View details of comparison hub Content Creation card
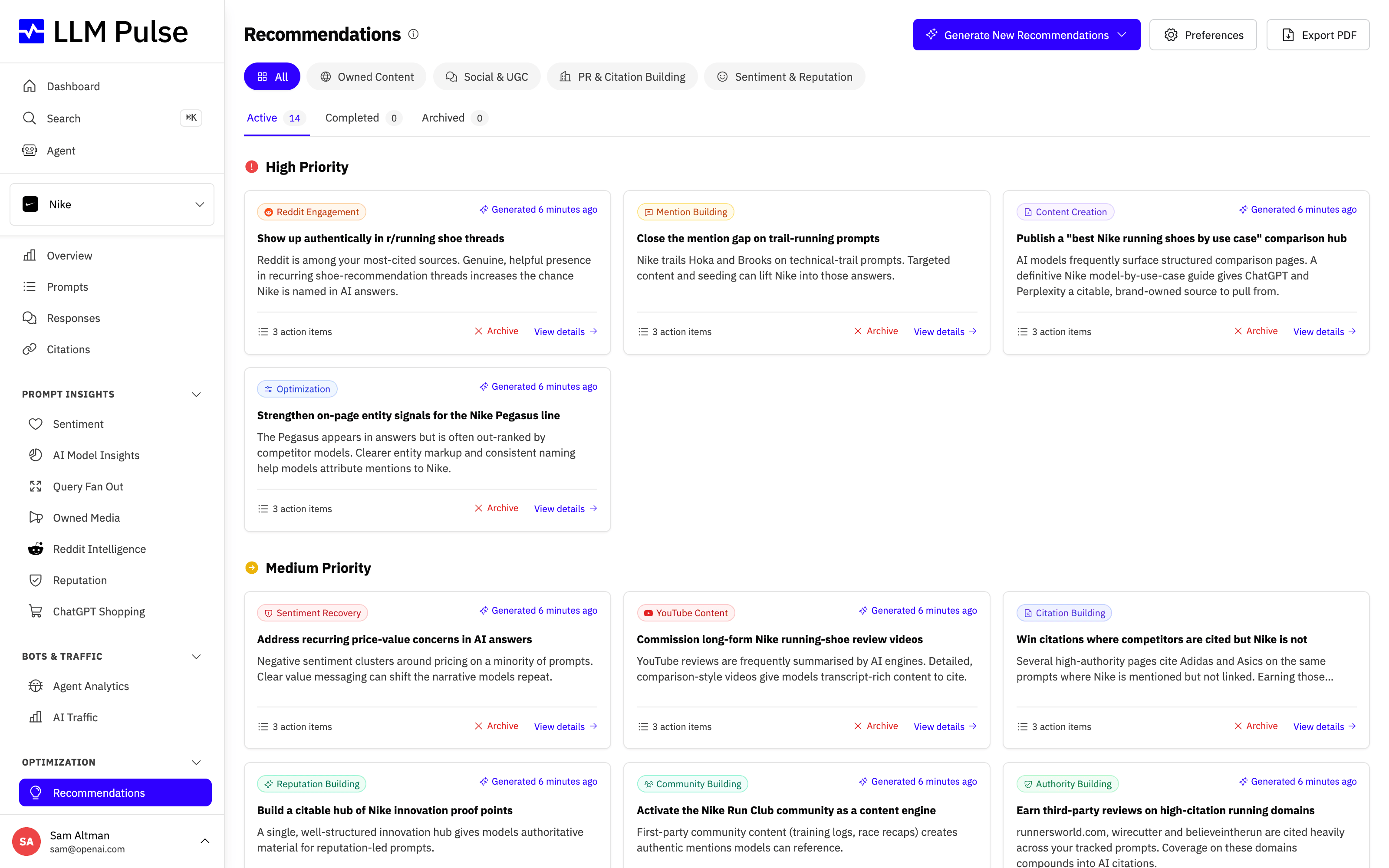The width and height of the screenshot is (1389, 868). pyautogui.click(x=1325, y=331)
